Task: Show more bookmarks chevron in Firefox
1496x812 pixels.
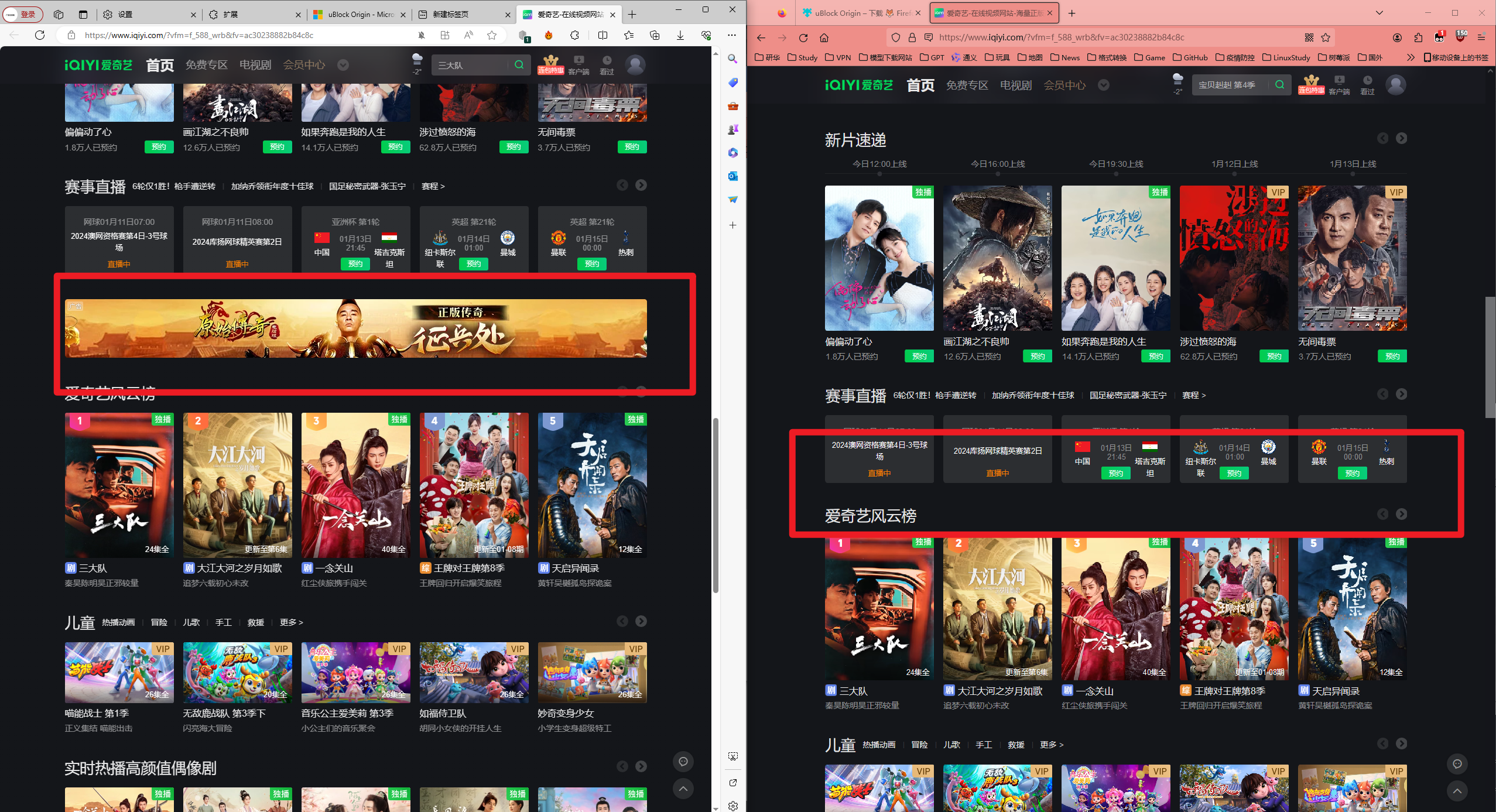Action: click(x=1410, y=57)
